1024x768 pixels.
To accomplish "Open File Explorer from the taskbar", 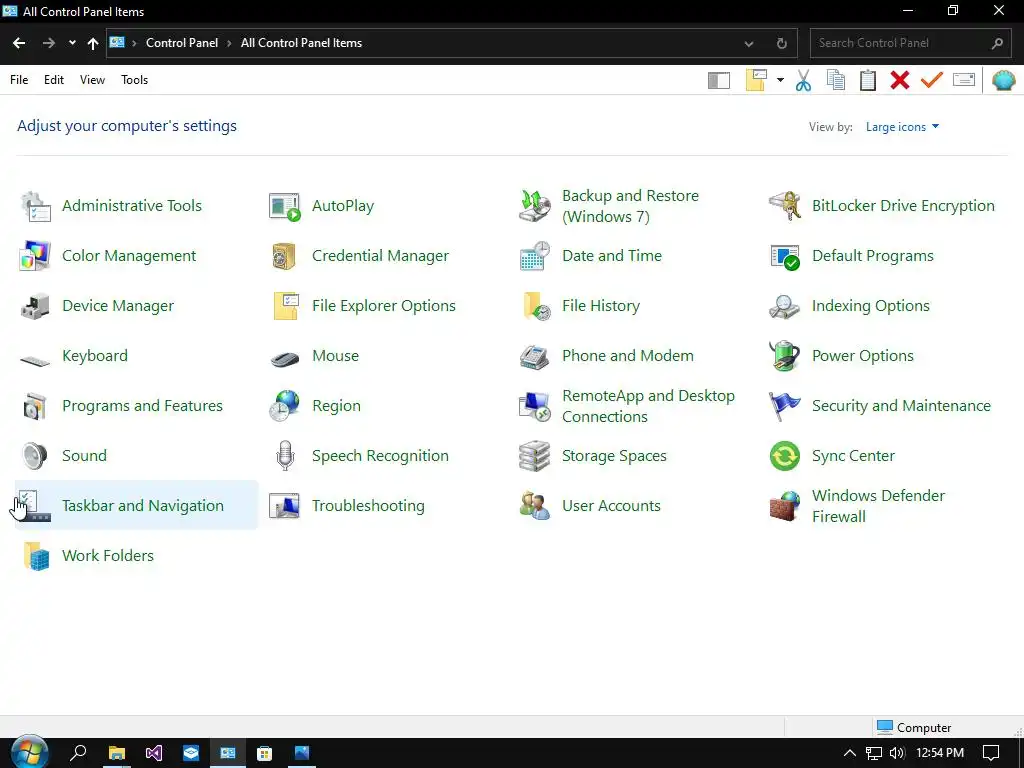I will tap(117, 753).
